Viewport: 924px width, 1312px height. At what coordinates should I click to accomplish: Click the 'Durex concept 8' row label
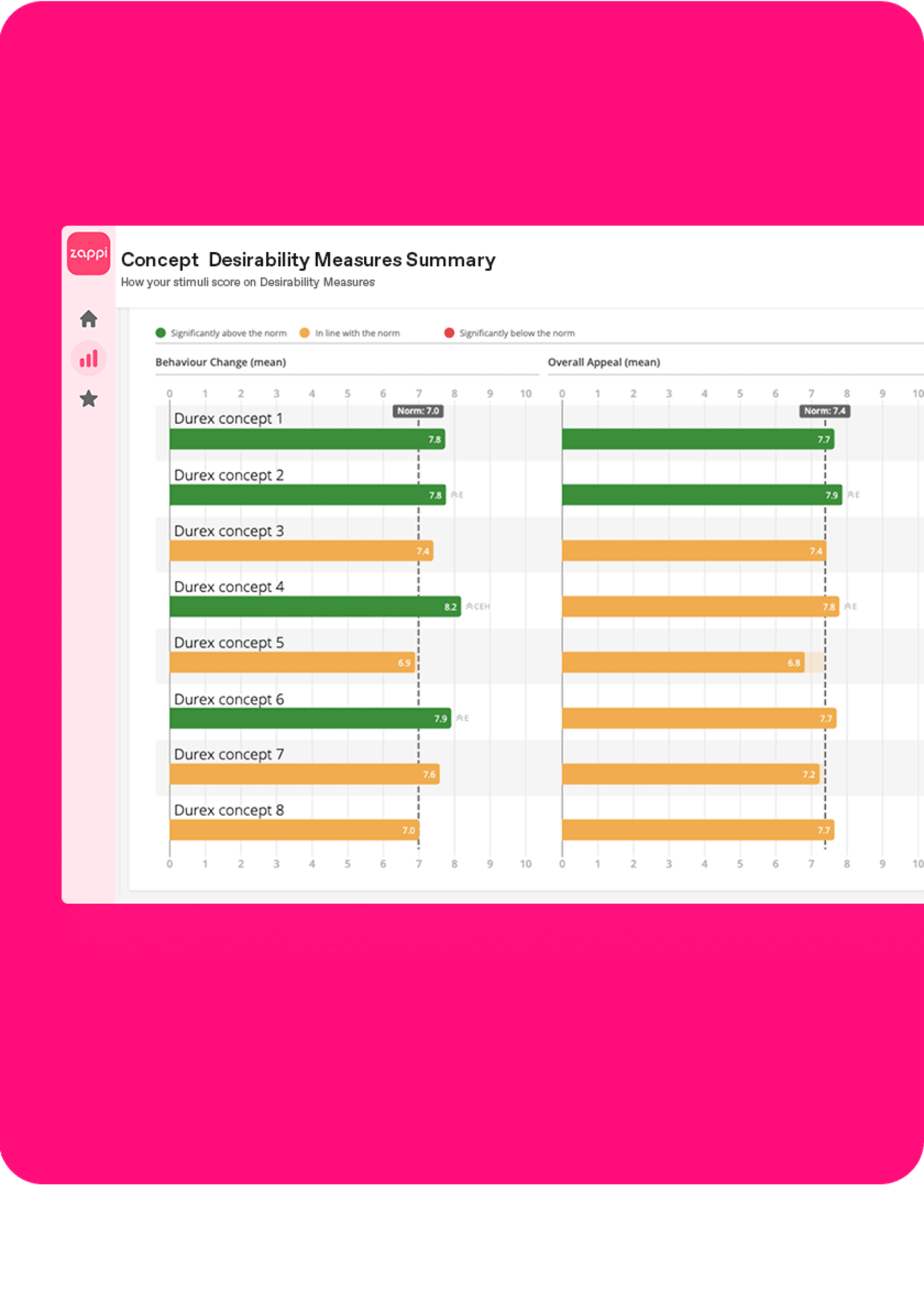point(229,811)
